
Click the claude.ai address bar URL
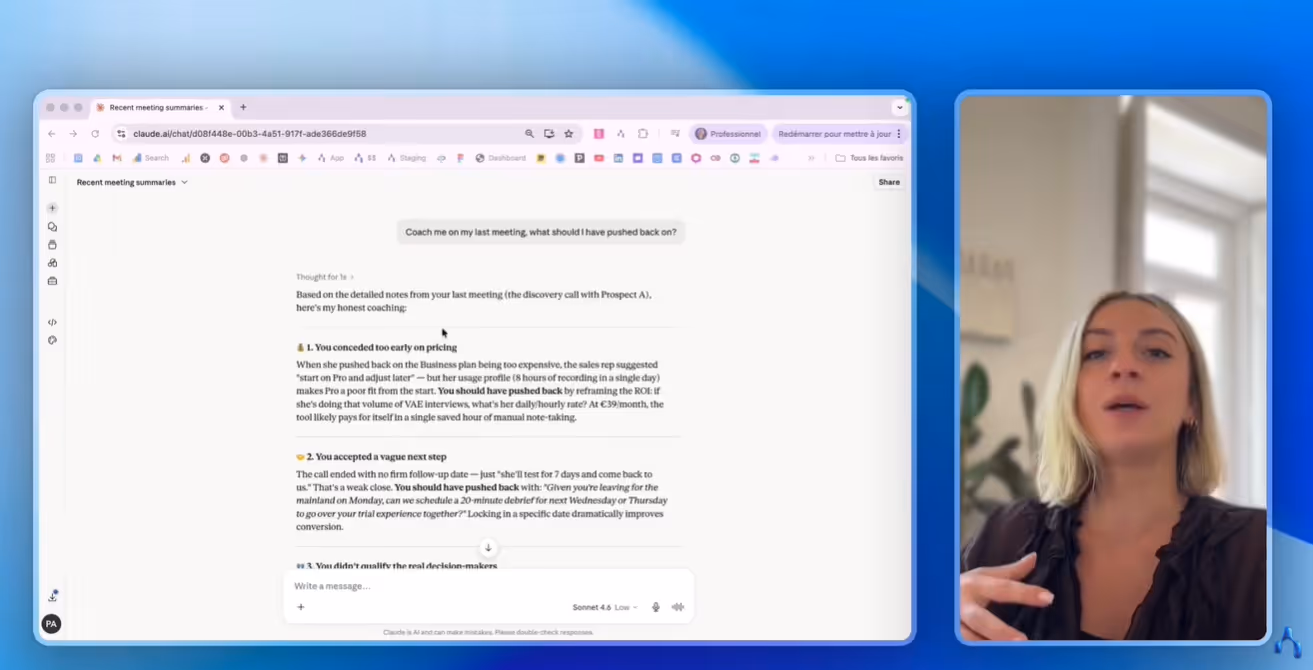250,133
